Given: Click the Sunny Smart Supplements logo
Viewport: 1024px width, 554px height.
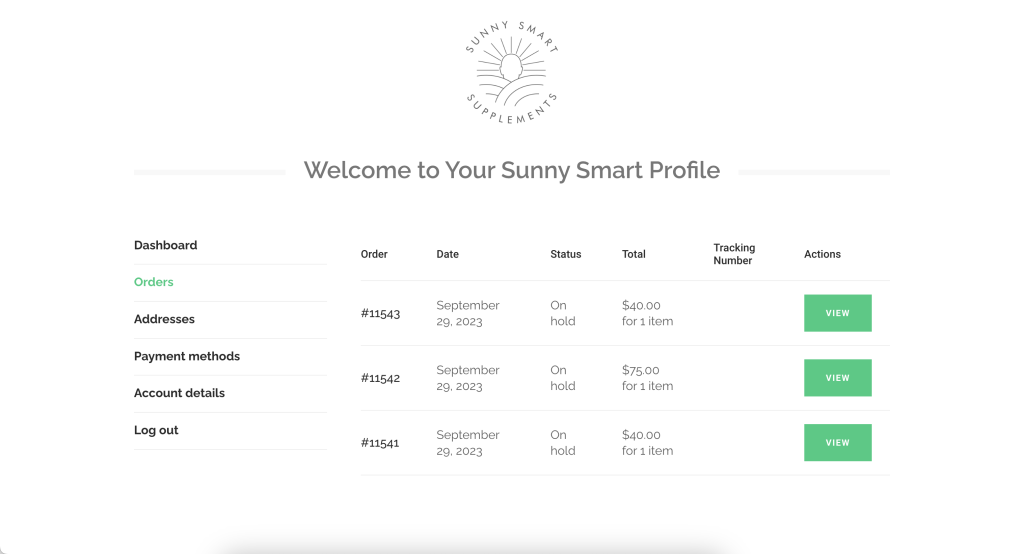Looking at the screenshot, I should 511,73.
